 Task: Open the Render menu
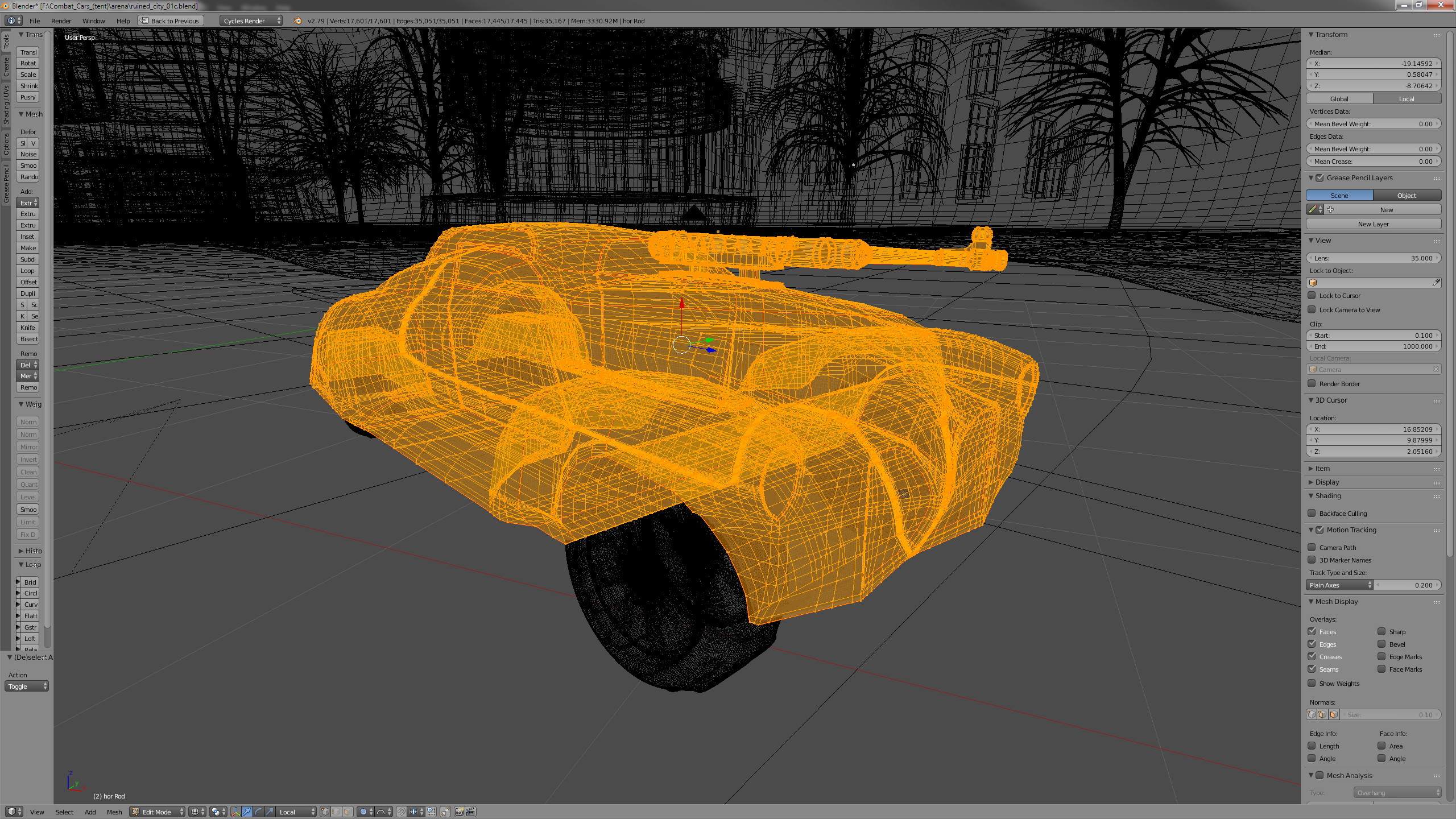tap(61, 20)
